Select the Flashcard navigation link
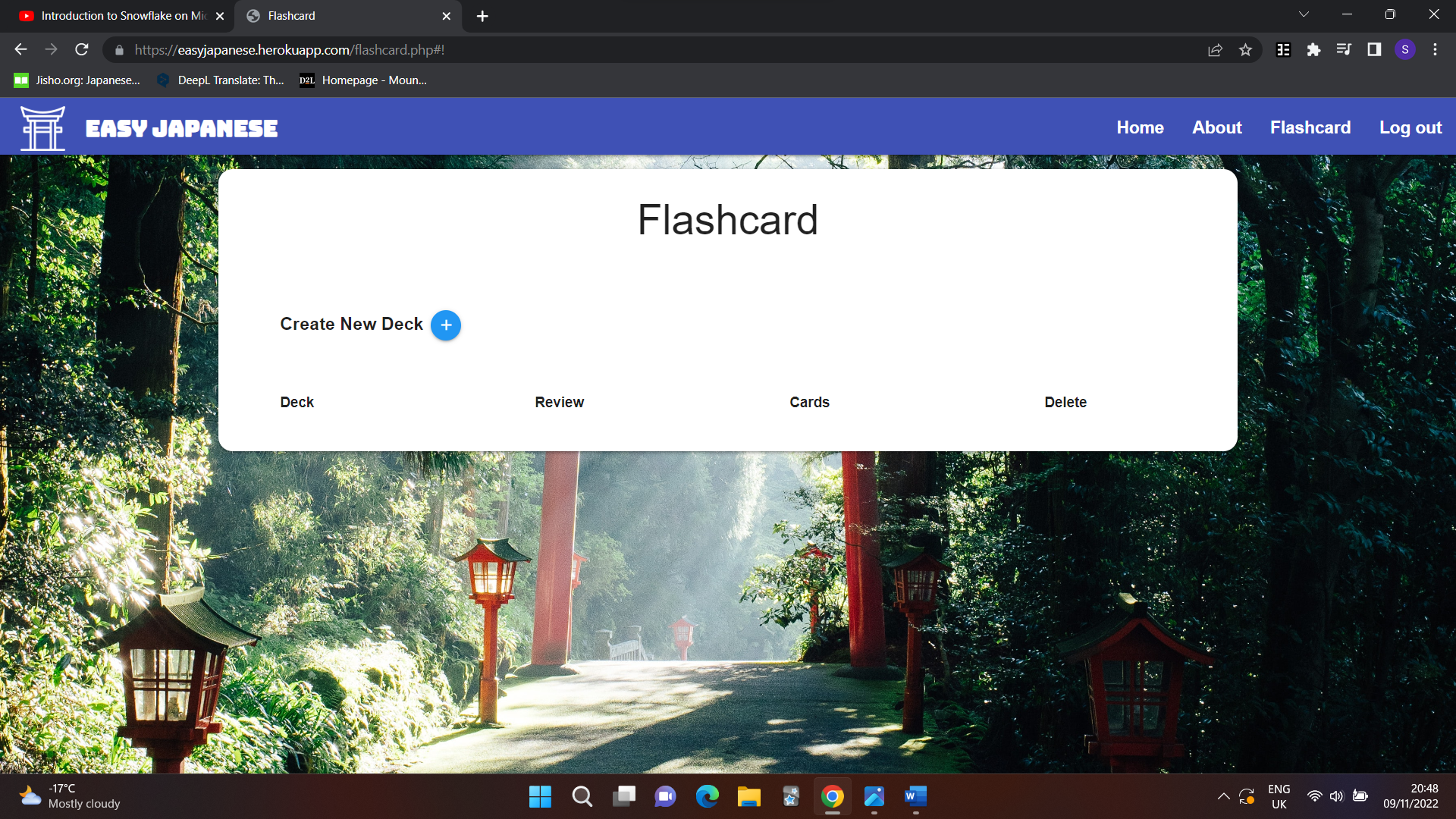The height and width of the screenshot is (819, 1456). coord(1310,127)
